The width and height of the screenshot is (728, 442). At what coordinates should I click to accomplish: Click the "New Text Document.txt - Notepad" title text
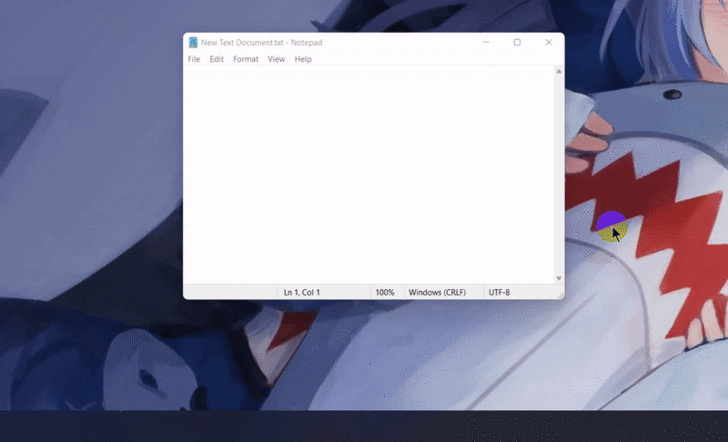click(261, 42)
